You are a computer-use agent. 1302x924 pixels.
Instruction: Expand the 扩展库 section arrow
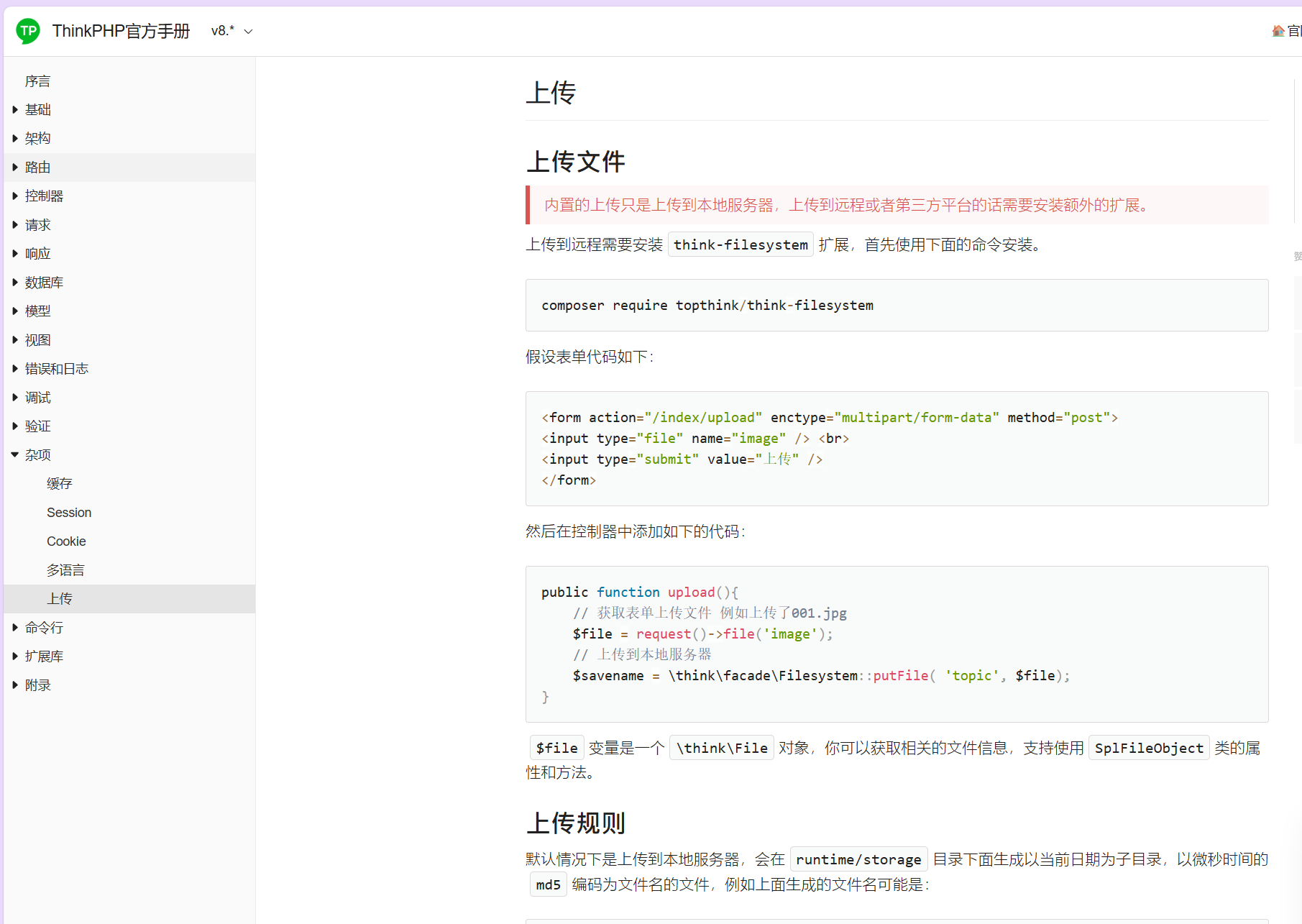pos(15,656)
